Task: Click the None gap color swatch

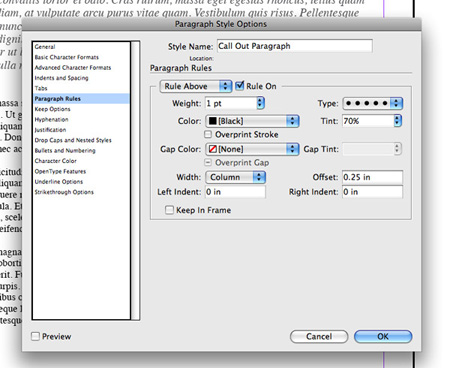Action: 213,149
